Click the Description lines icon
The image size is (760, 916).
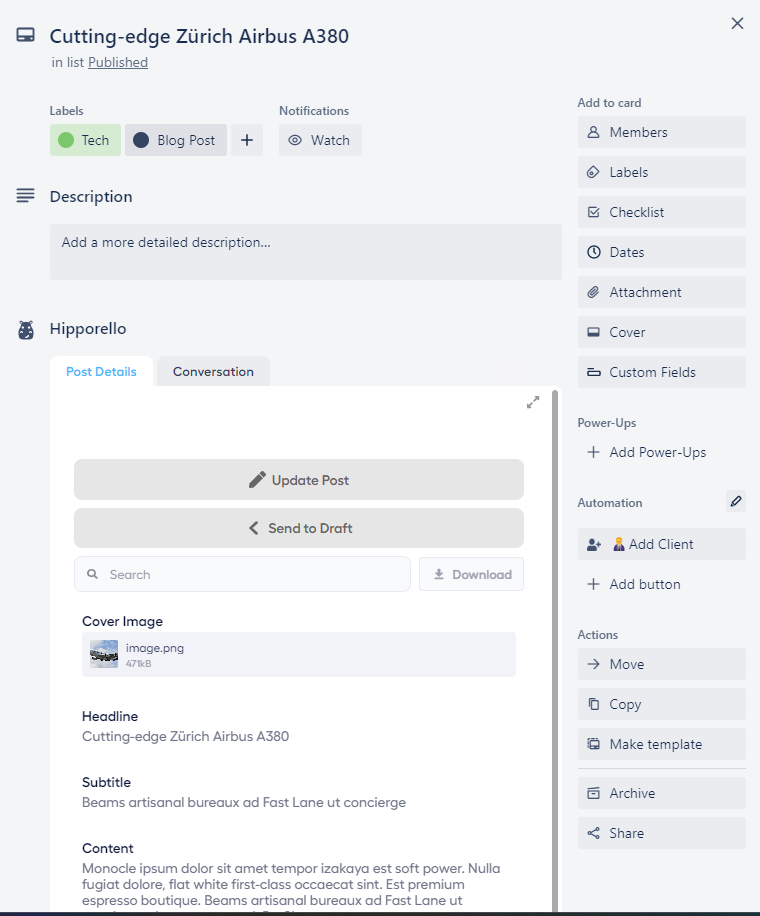point(24,196)
